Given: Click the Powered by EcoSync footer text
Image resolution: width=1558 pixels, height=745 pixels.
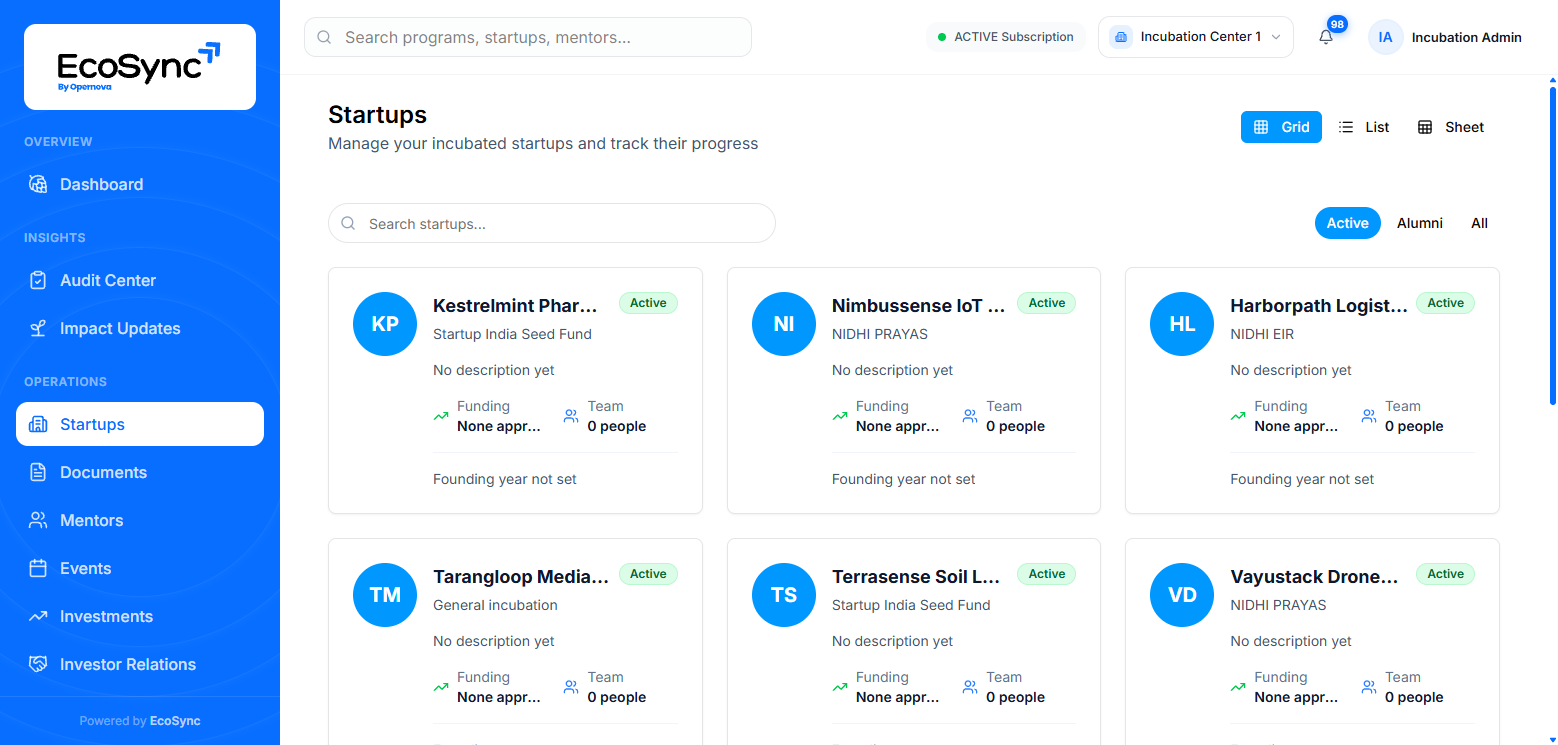Looking at the screenshot, I should point(140,721).
